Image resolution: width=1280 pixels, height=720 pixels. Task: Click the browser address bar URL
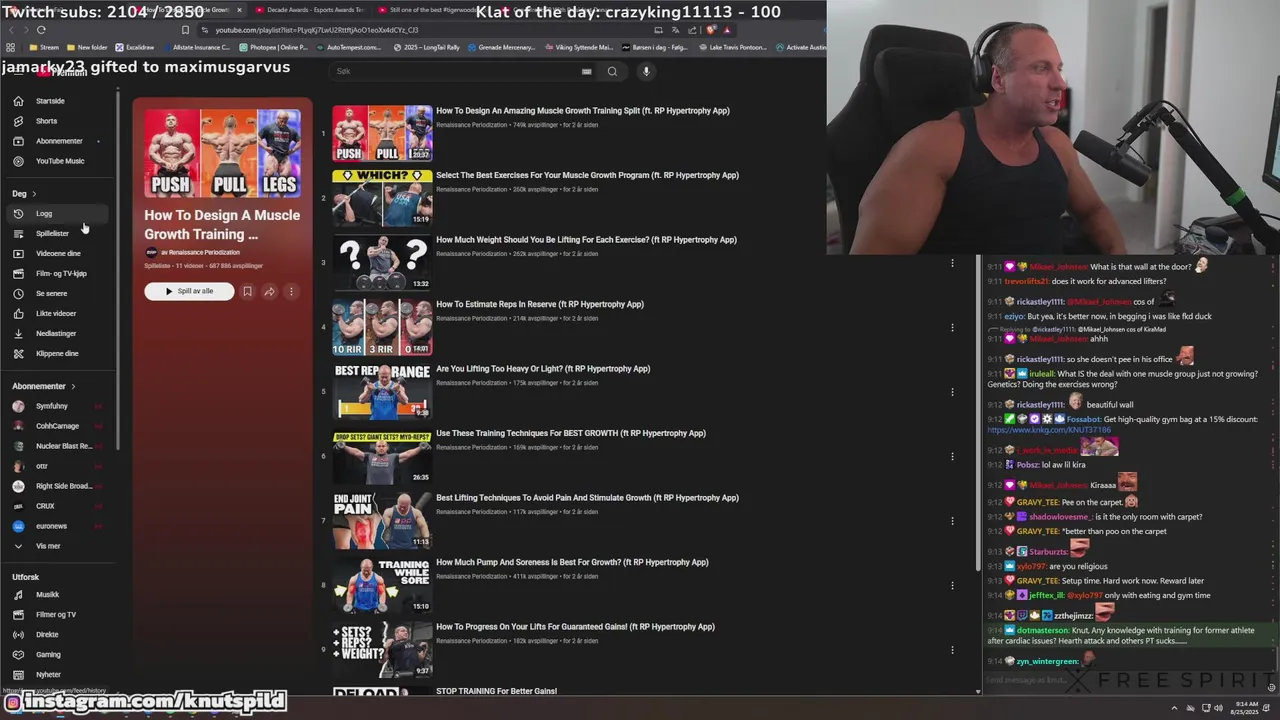point(317,30)
